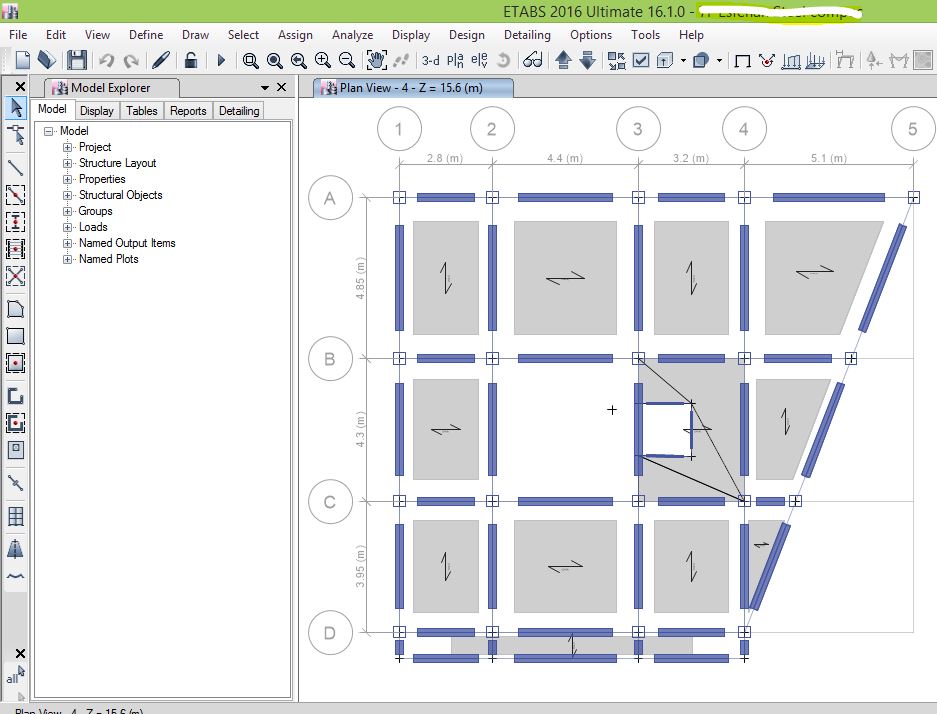Click the Zoom Out magnifier icon
This screenshot has width=937, height=714.
click(347, 60)
